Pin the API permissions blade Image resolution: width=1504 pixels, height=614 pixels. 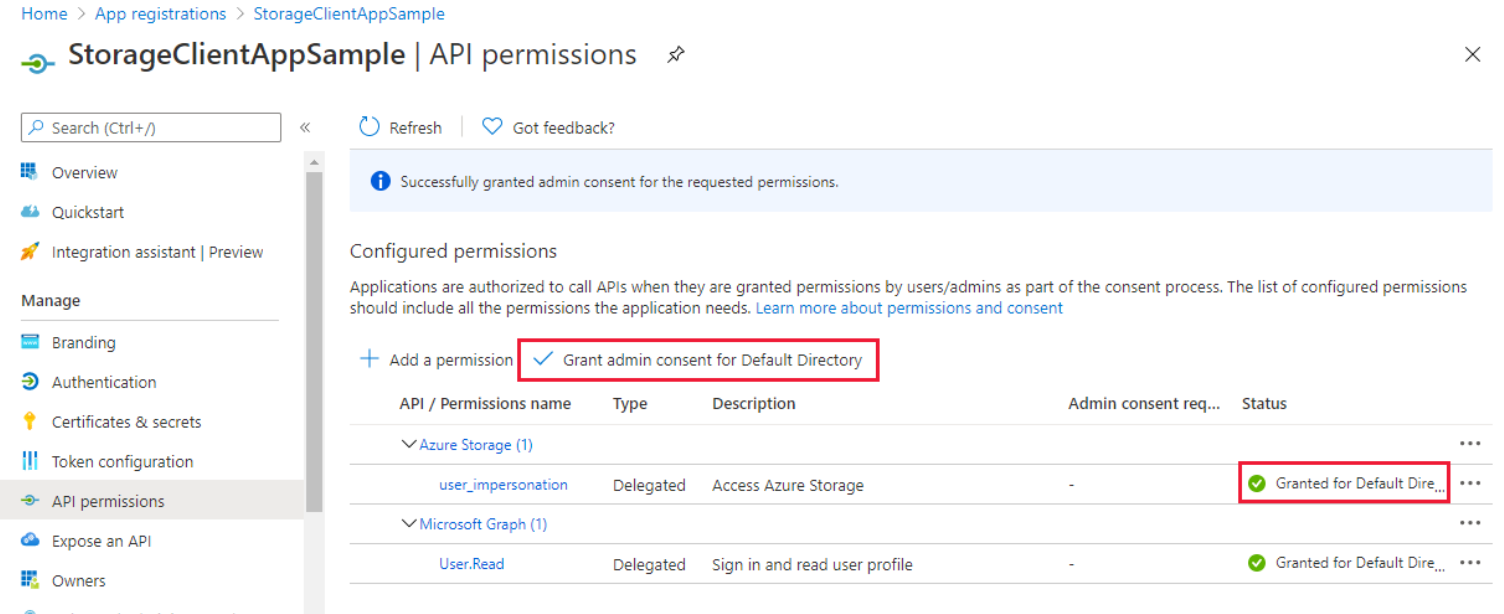pyautogui.click(x=676, y=56)
